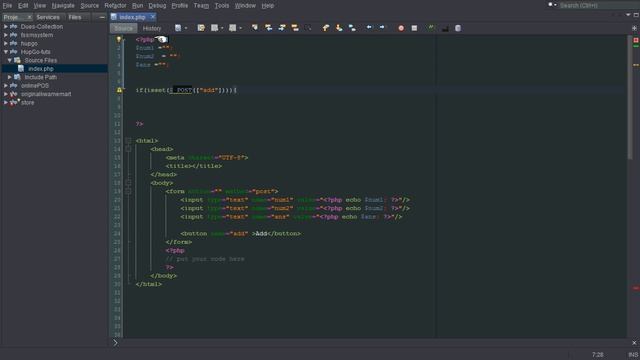Click Find Next Occurrence icon
The width and height of the screenshot is (640, 360).
click(x=282, y=28)
